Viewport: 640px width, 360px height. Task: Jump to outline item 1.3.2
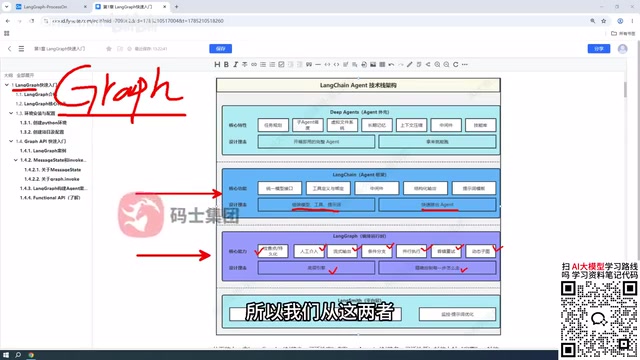[42, 132]
